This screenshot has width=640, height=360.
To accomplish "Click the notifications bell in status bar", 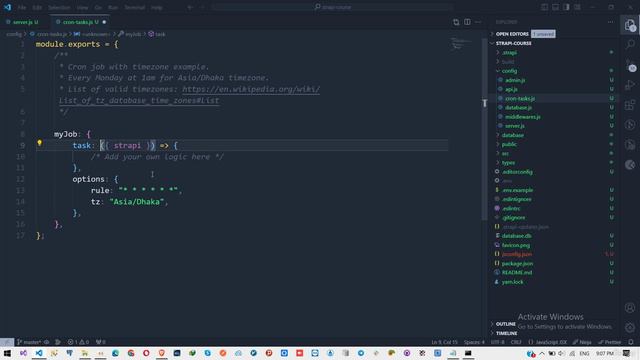I will tap(631, 342).
